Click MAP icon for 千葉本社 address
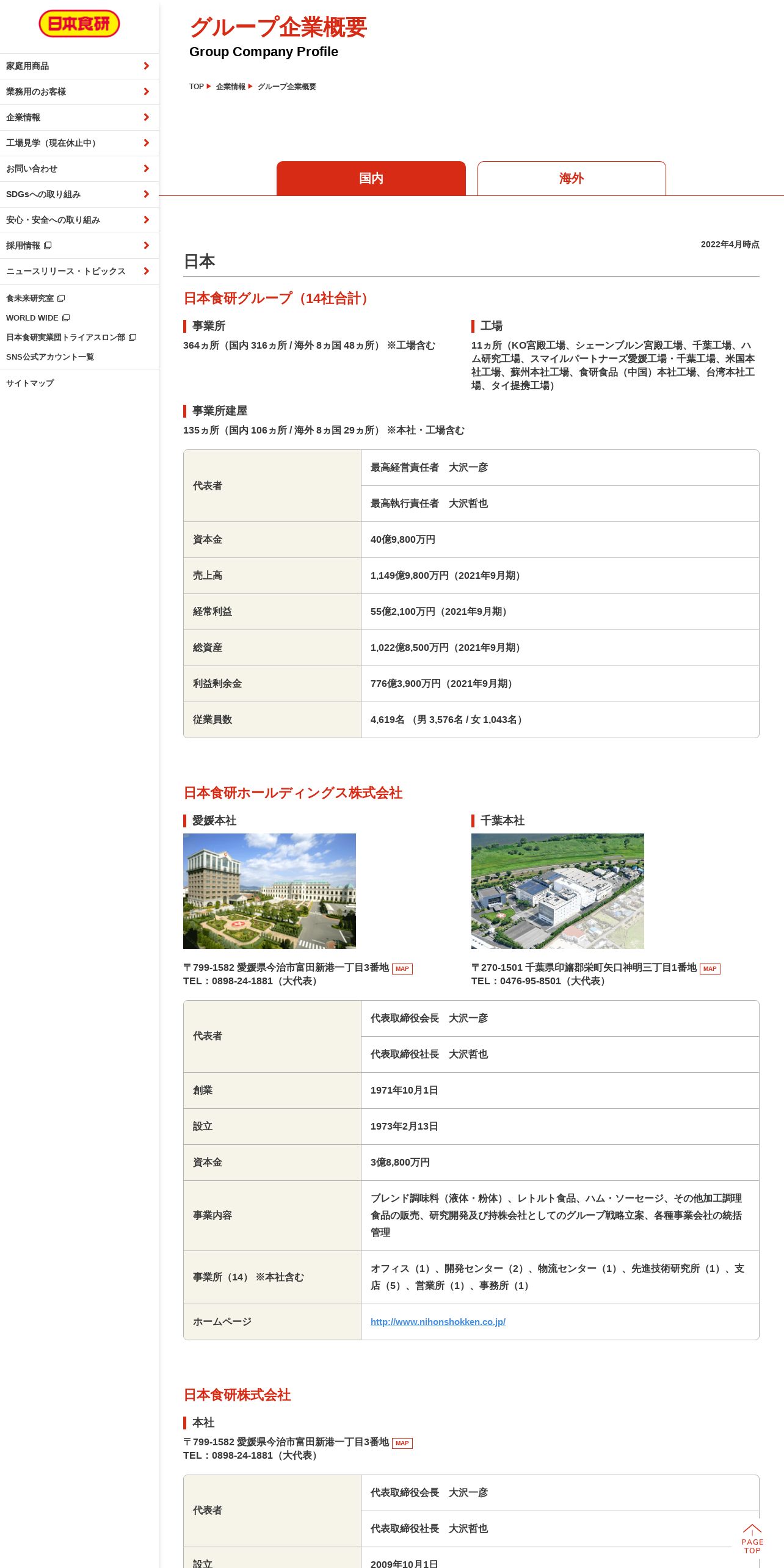Image resolution: width=784 pixels, height=1568 pixels. tap(710, 968)
